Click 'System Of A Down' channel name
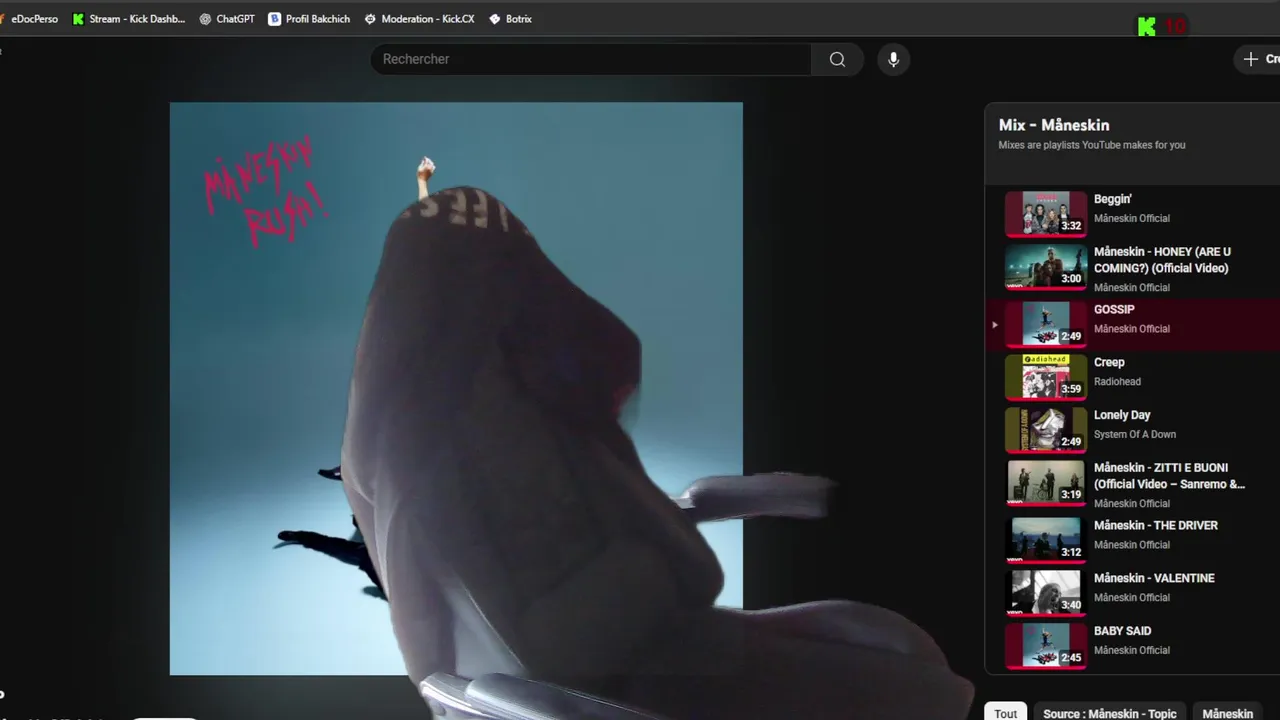Screen dimensions: 1280x720 click(1135, 434)
